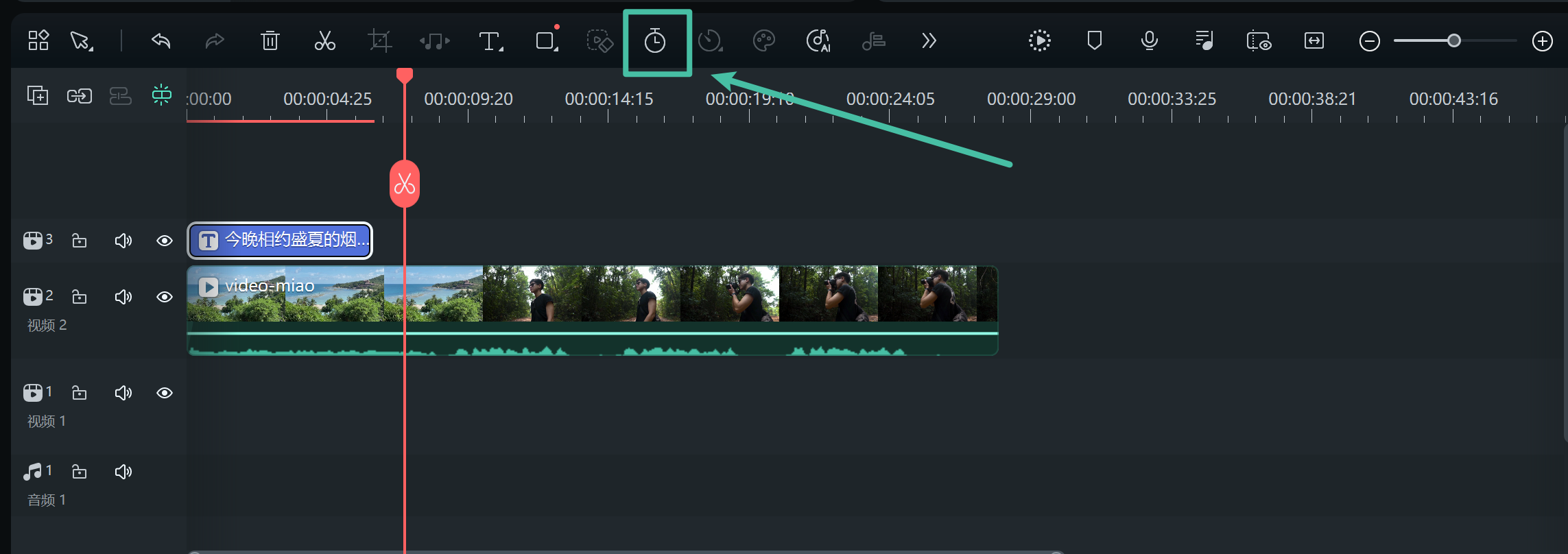
Task: Lock video track 3
Action: [80, 241]
